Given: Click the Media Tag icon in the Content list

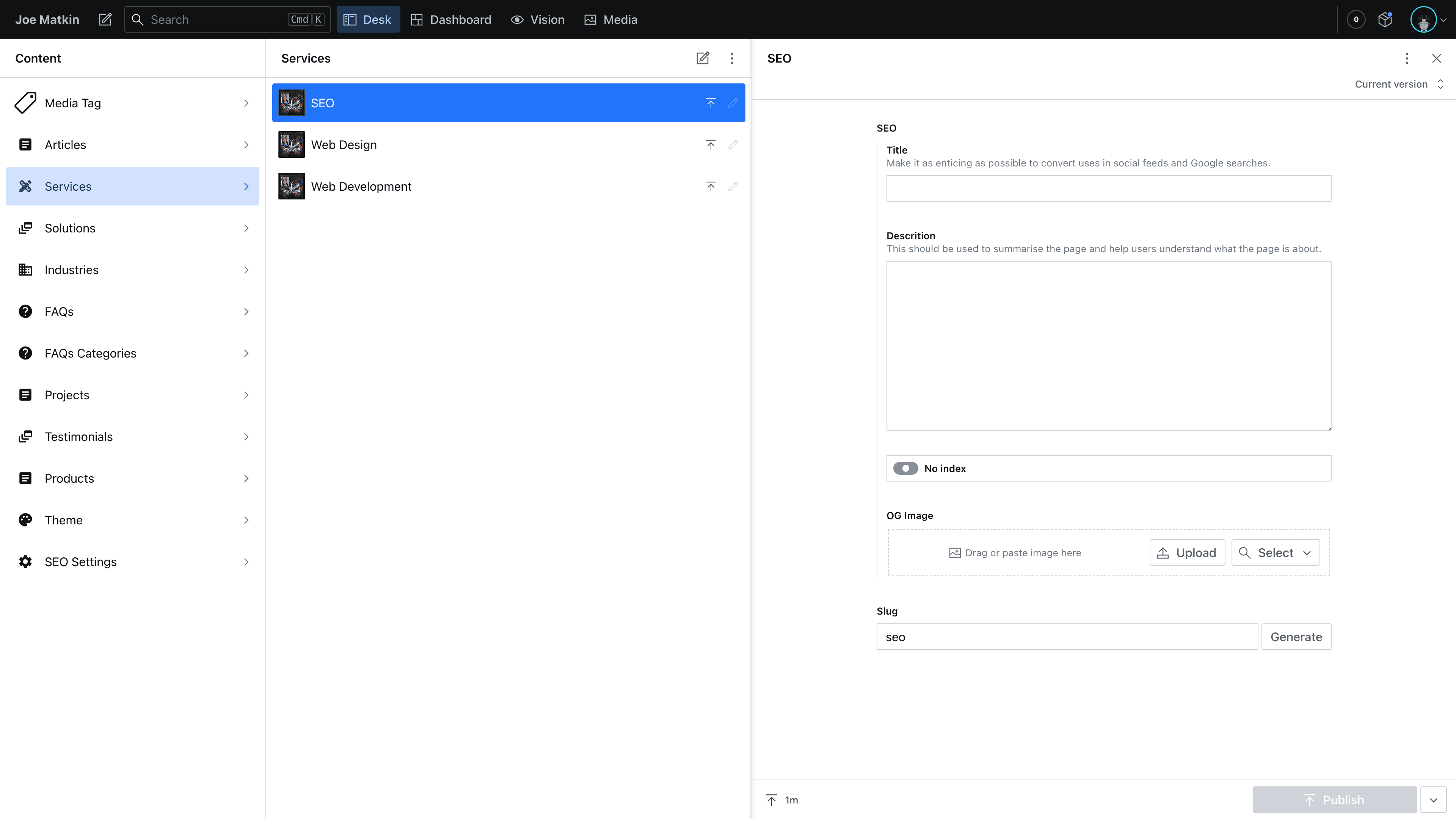Looking at the screenshot, I should pyautogui.click(x=25, y=103).
